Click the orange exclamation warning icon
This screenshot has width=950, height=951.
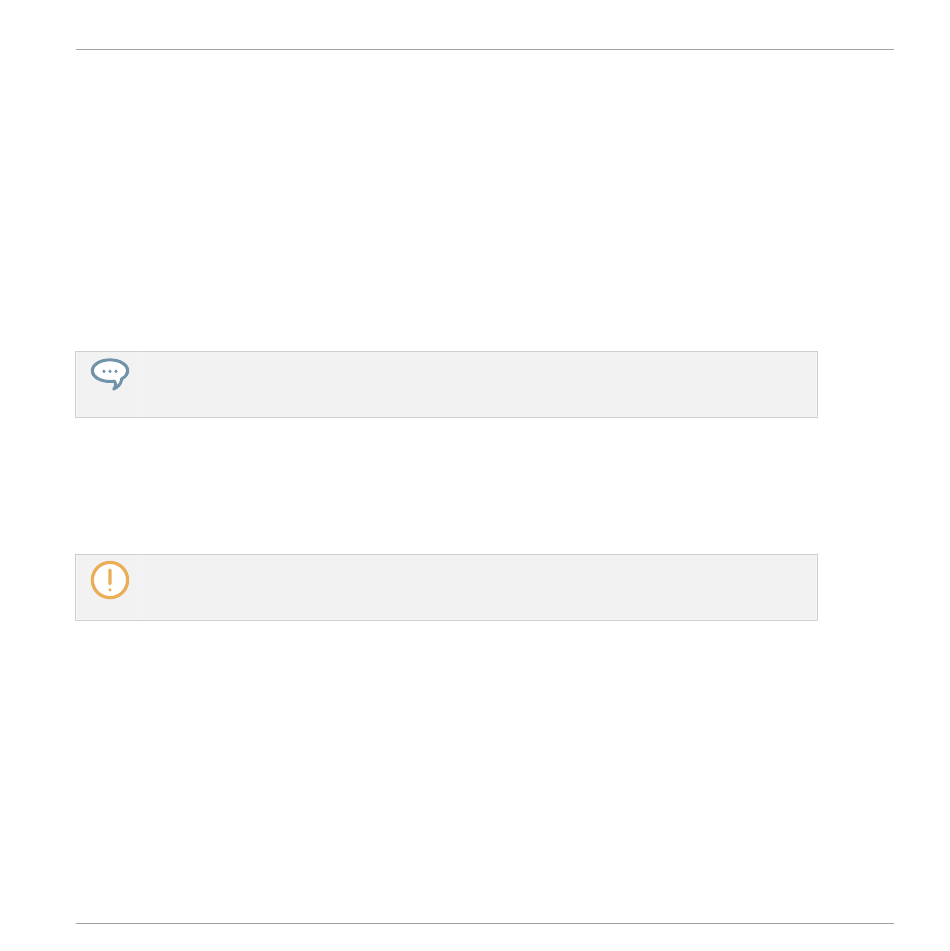(110, 580)
